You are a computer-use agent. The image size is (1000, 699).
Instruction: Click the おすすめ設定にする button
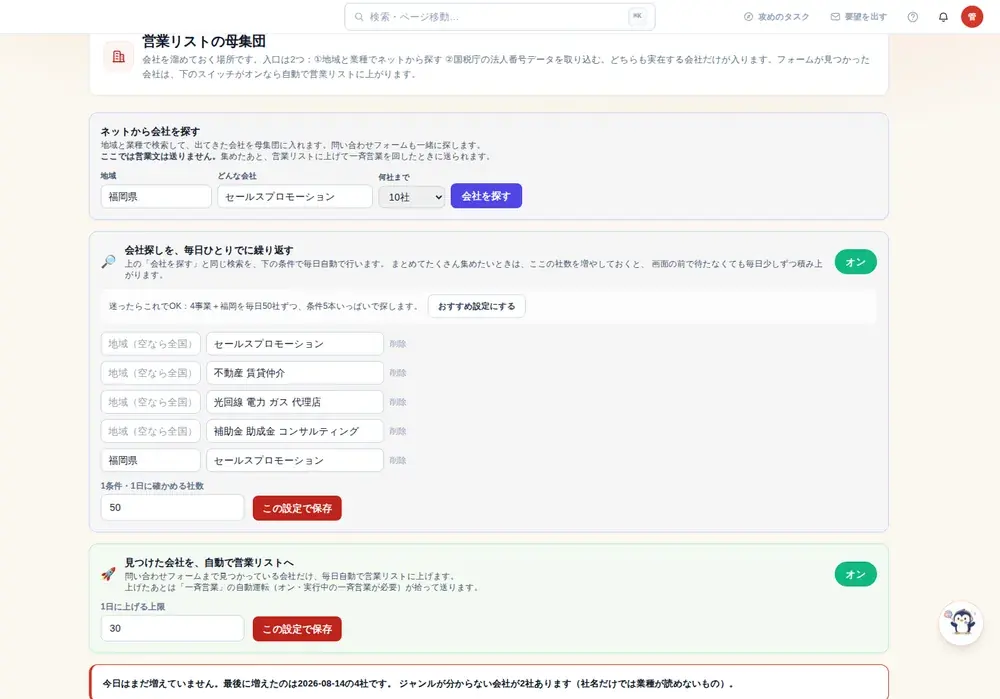coord(476,306)
